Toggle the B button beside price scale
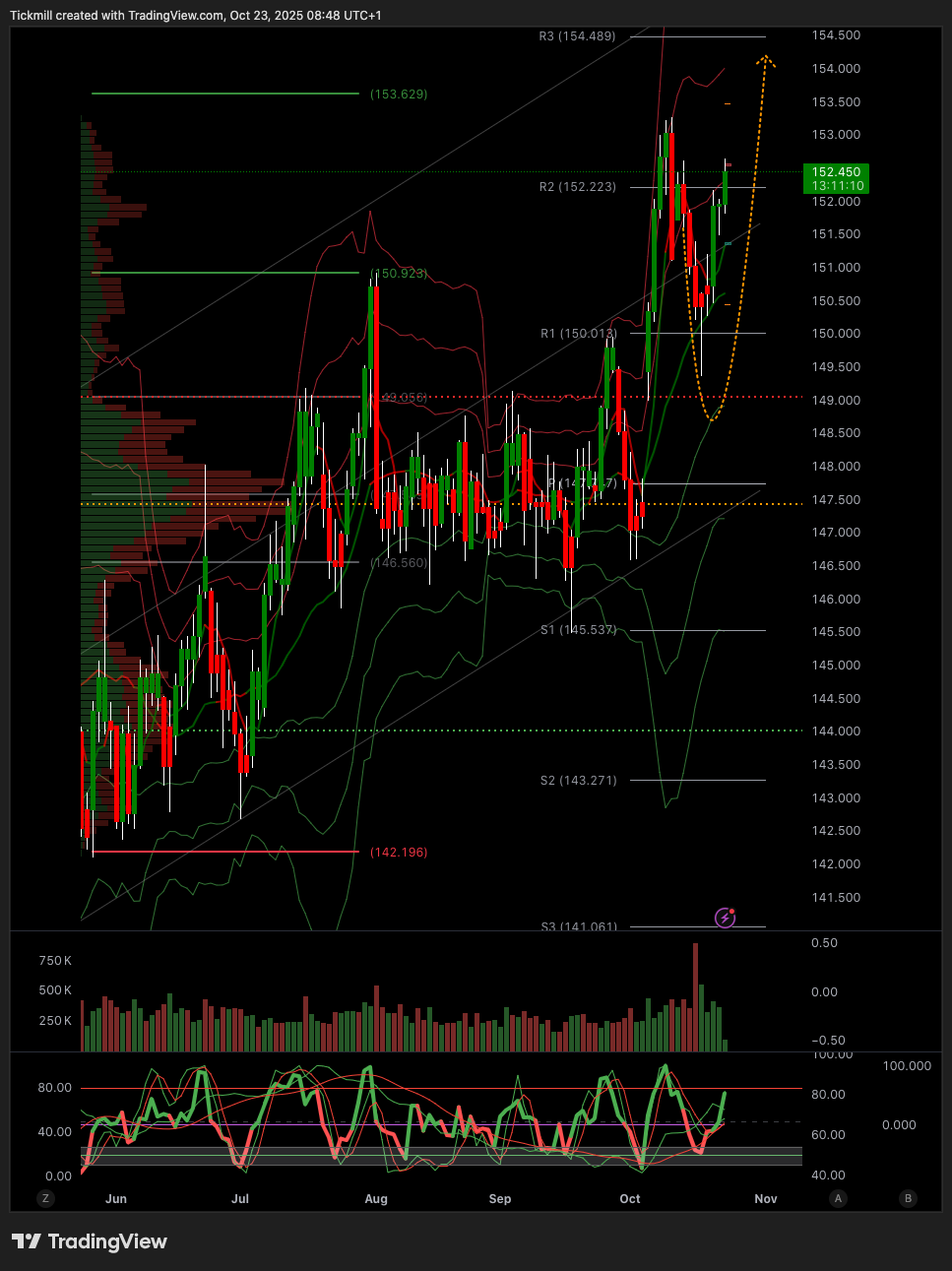 click(x=908, y=1198)
